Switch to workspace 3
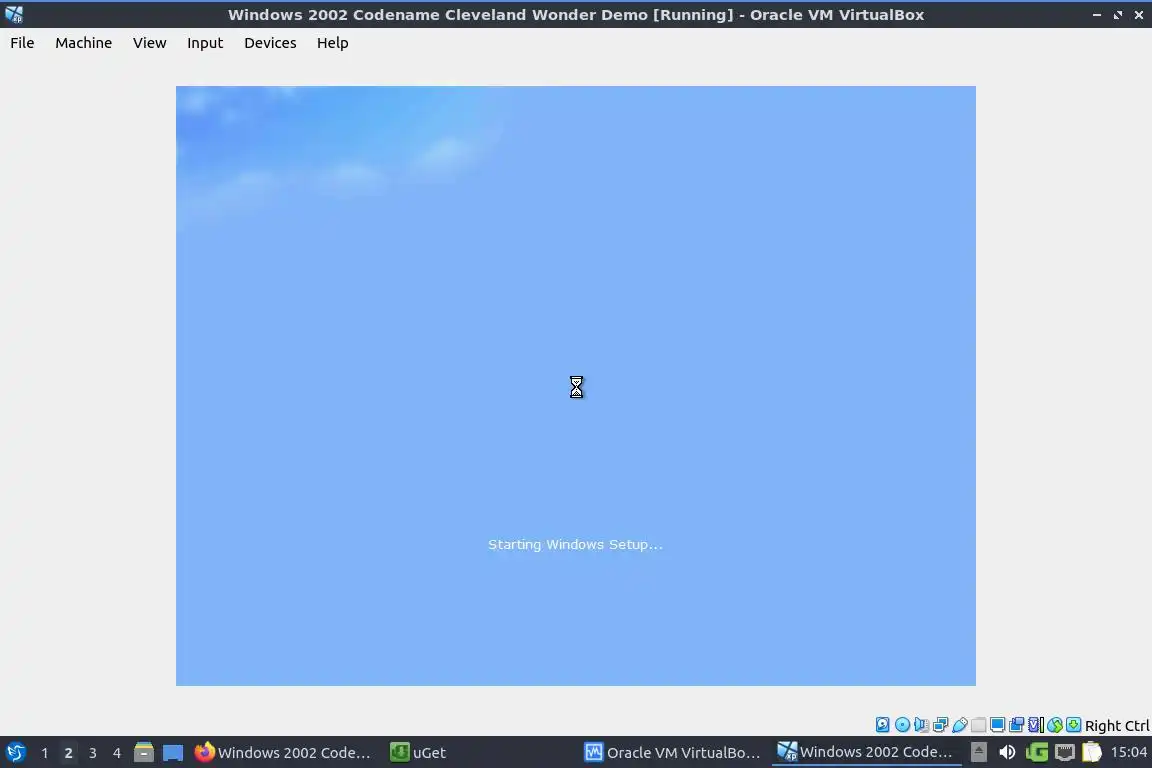 pos(93,753)
